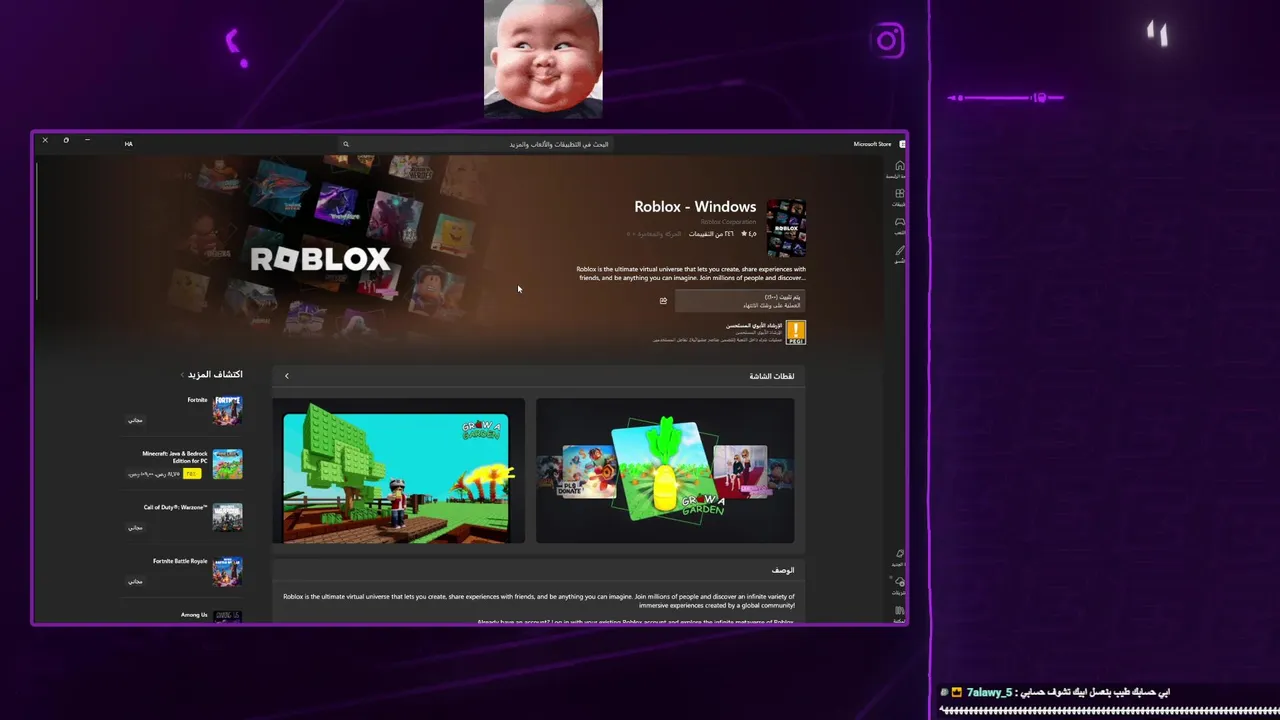Open user profile initials HA
This screenshot has height=720, width=1280.
click(128, 144)
